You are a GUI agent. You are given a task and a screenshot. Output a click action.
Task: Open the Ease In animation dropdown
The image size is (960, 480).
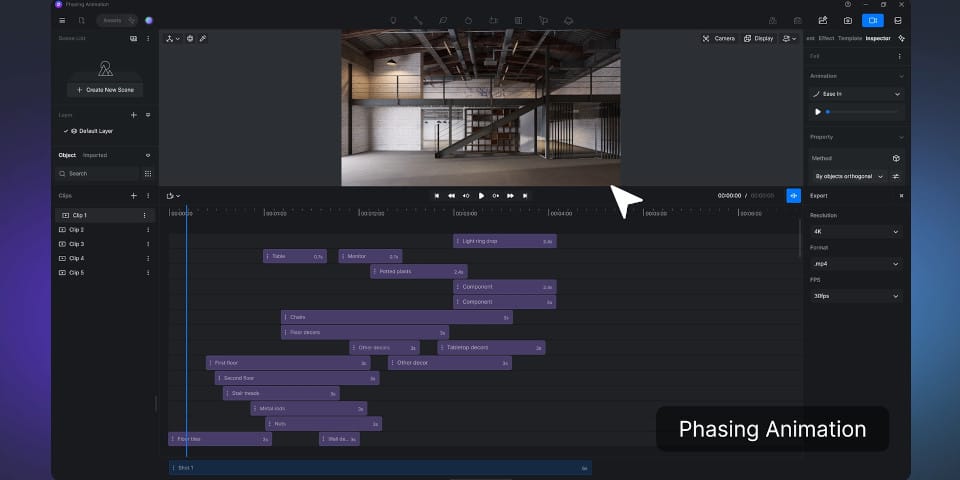click(x=856, y=94)
